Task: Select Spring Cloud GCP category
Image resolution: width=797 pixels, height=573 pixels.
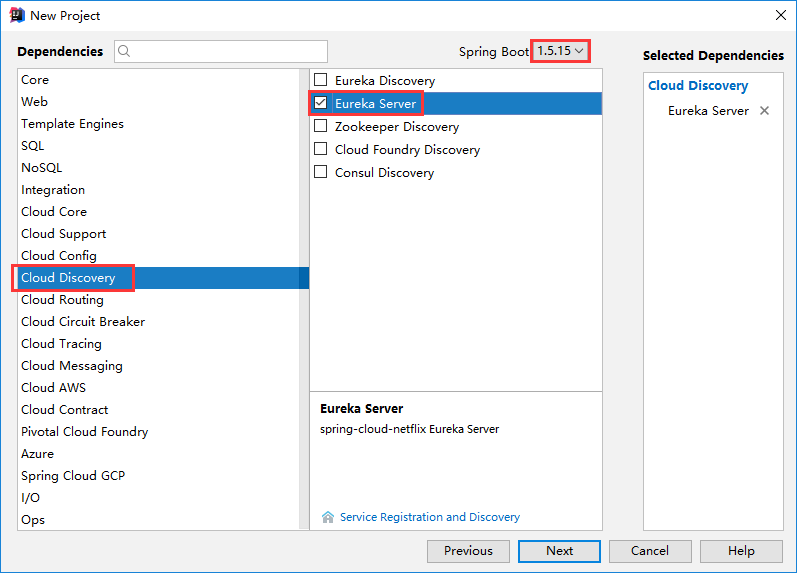Action: pos(159,476)
